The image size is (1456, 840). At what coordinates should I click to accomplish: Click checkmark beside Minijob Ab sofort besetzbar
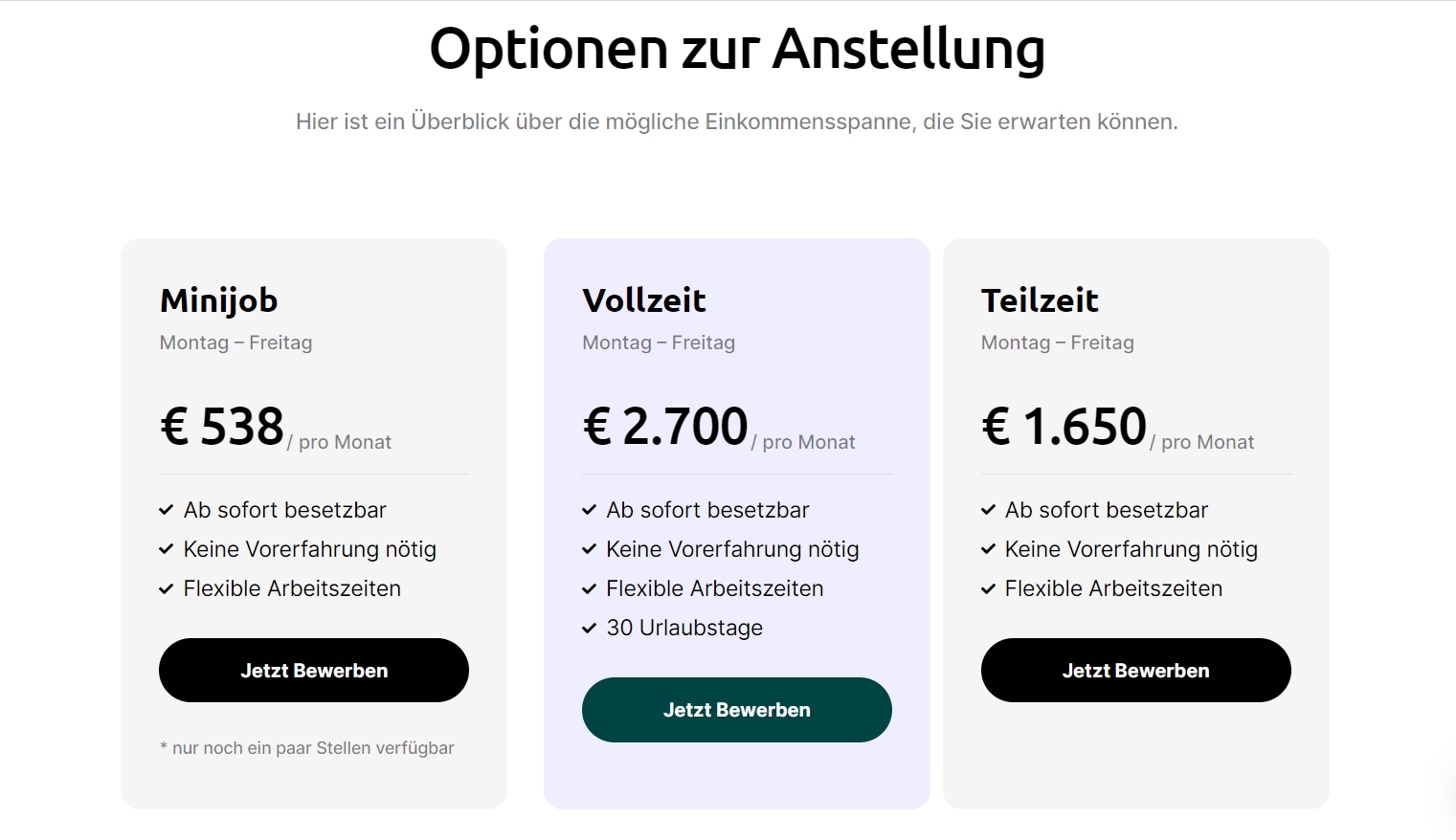point(167,510)
